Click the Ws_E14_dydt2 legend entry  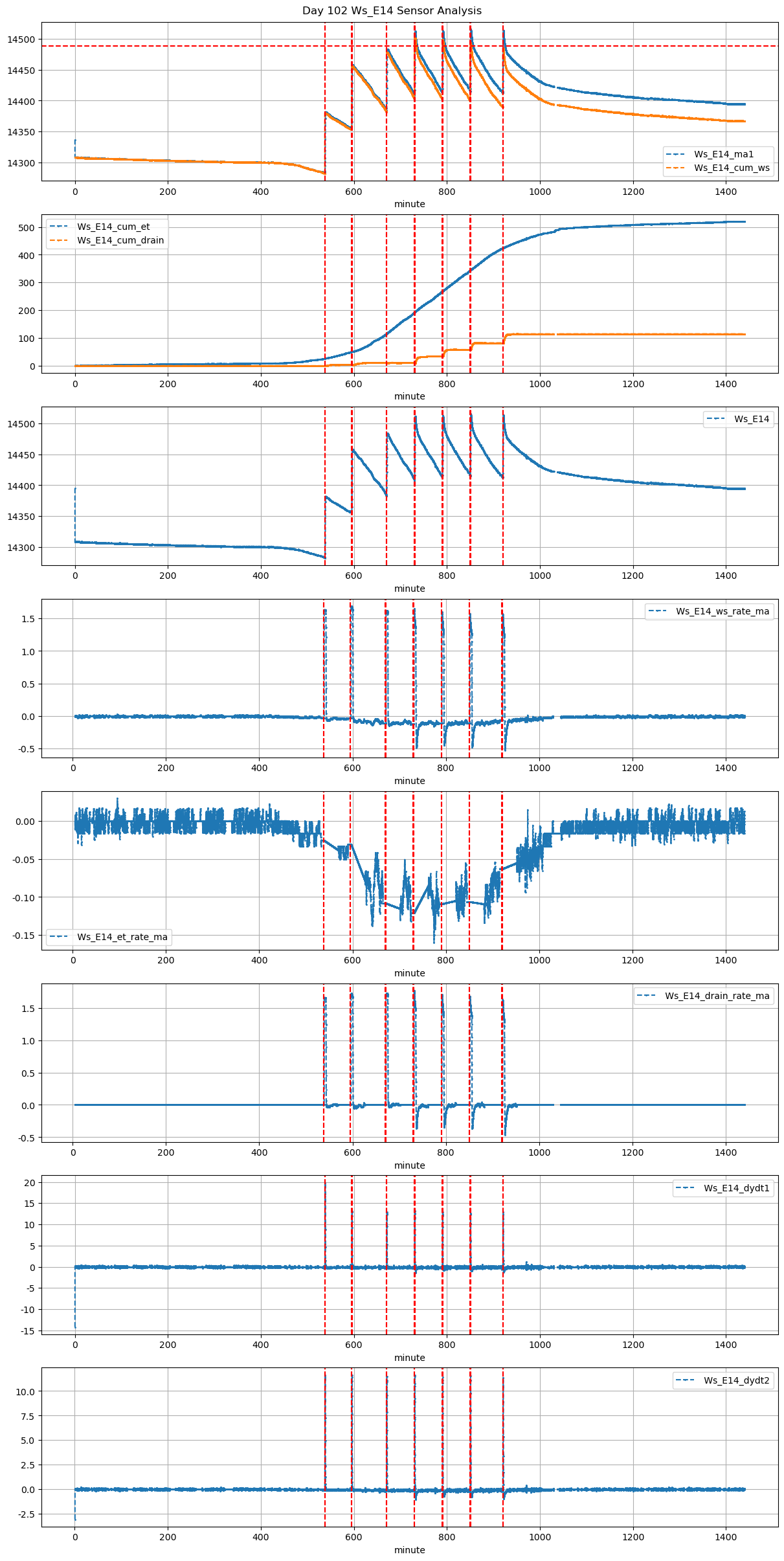point(736,1380)
